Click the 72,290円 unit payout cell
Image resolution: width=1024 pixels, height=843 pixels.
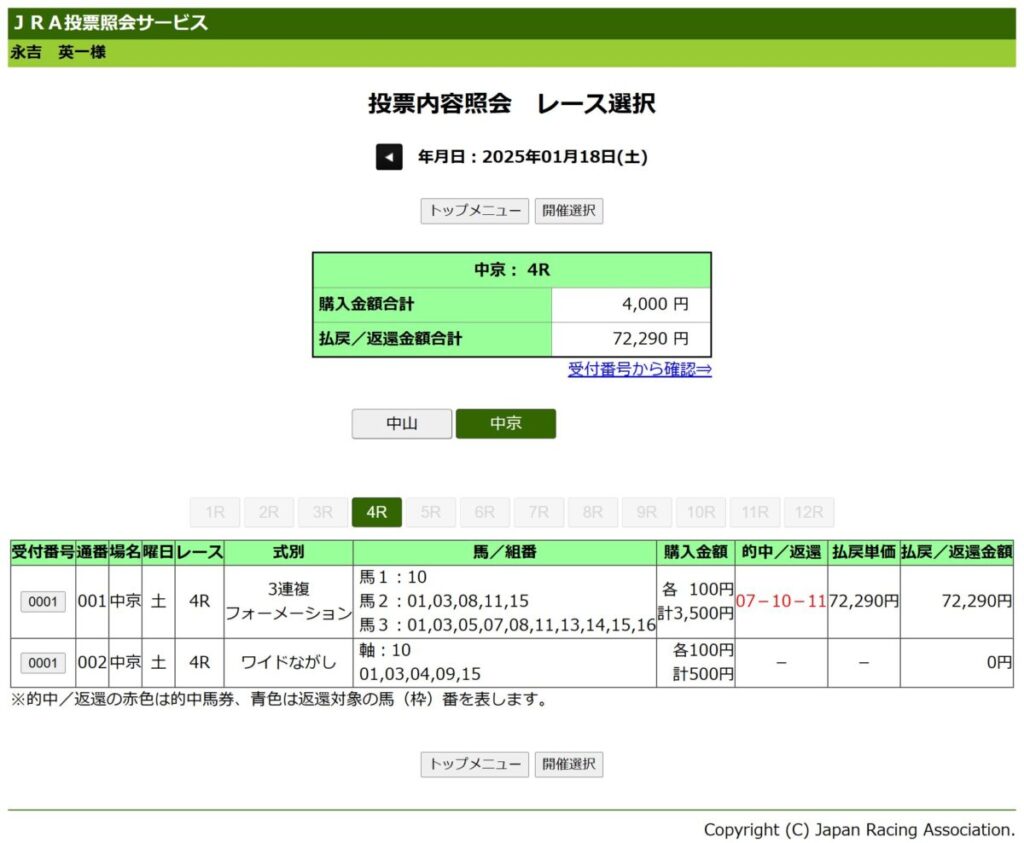[863, 601]
